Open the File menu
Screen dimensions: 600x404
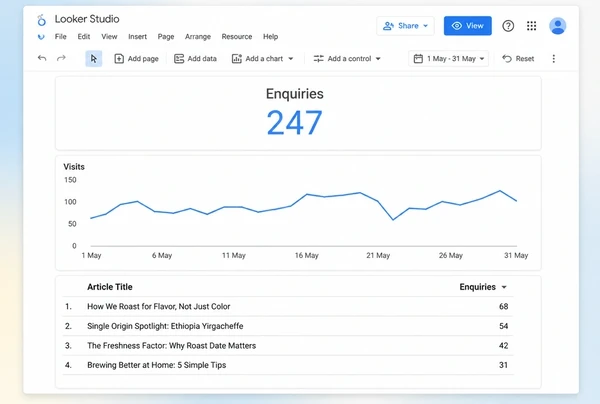60,37
